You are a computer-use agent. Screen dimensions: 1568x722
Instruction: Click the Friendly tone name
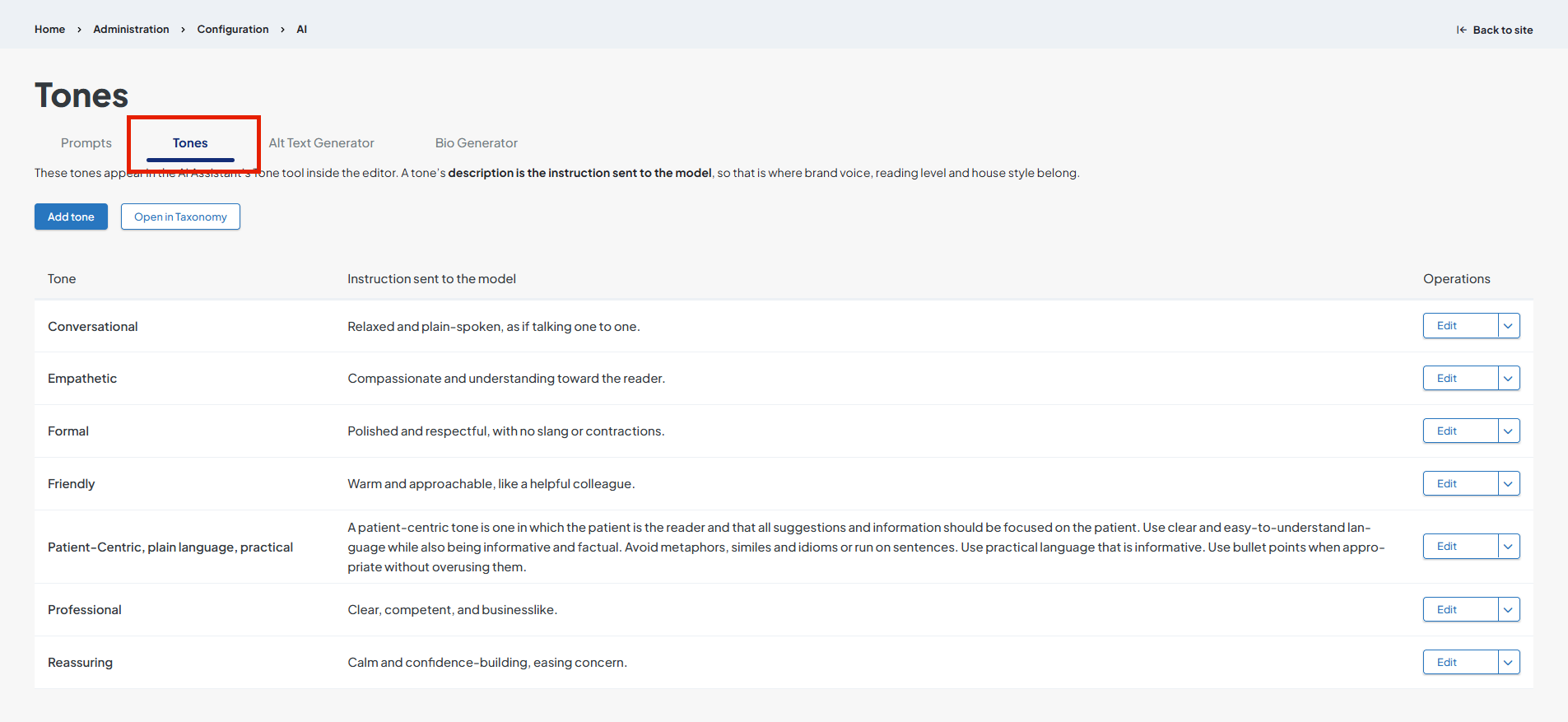[x=72, y=484]
